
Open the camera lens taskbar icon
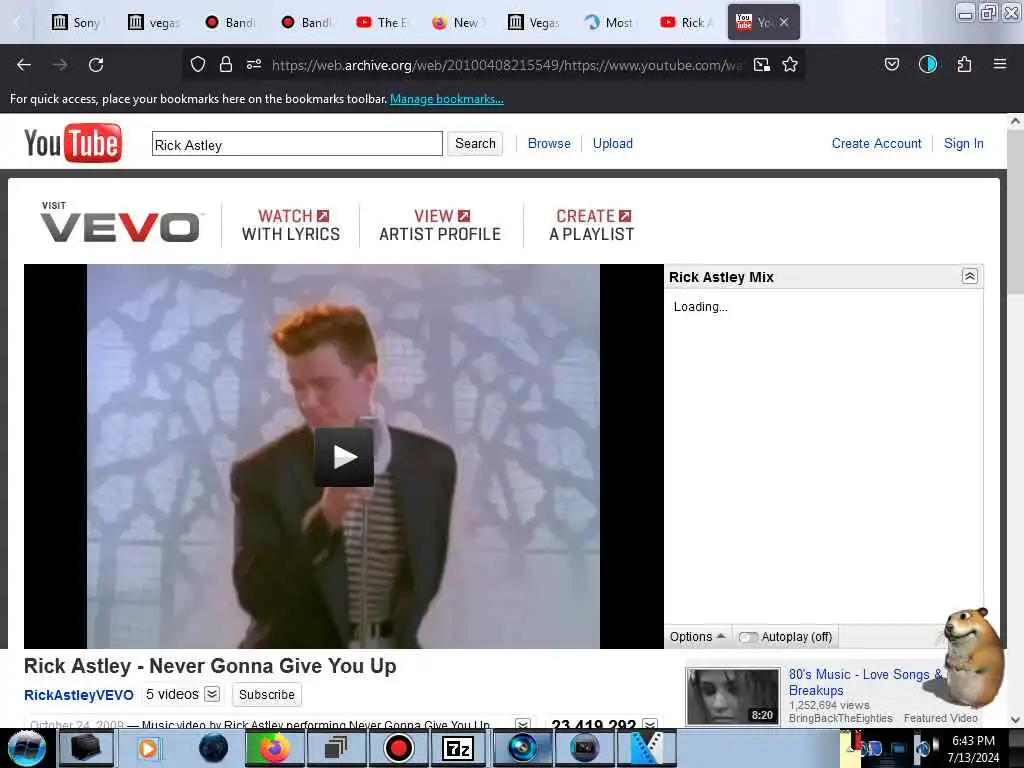pyautogui.click(x=521, y=748)
